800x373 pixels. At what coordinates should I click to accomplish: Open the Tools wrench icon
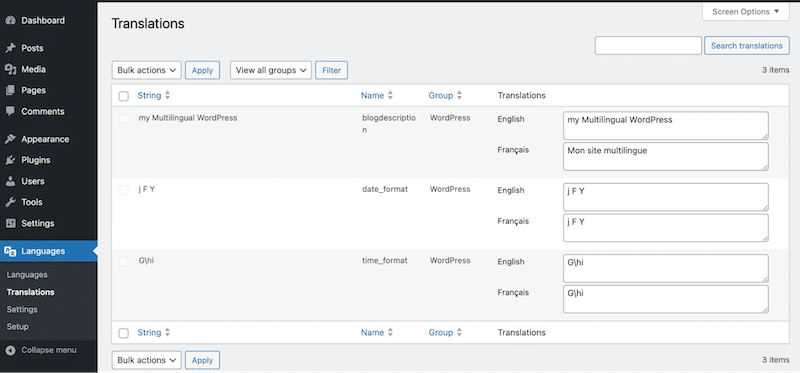10,203
